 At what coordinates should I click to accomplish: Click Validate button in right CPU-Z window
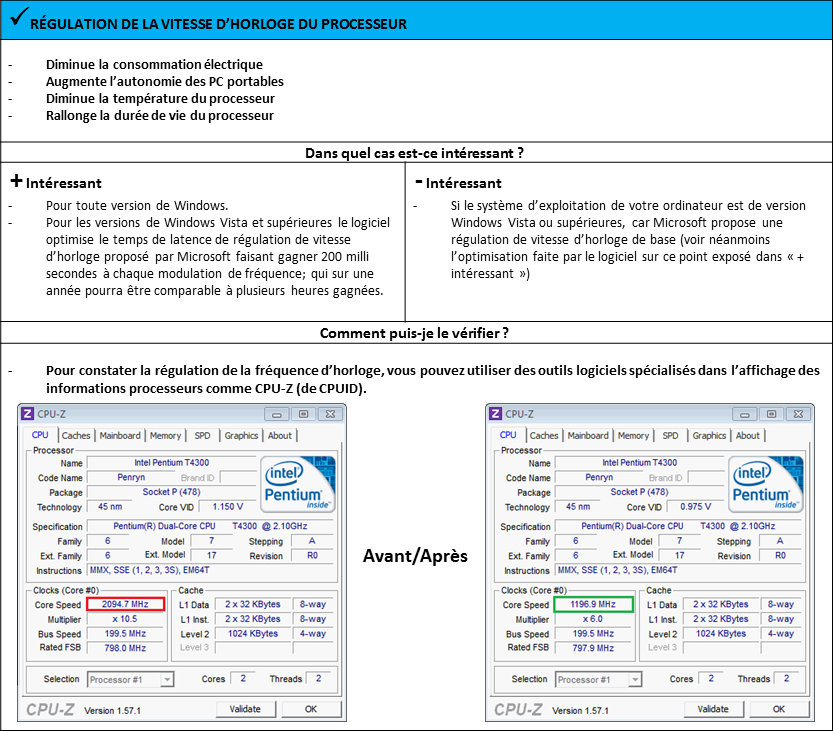714,709
